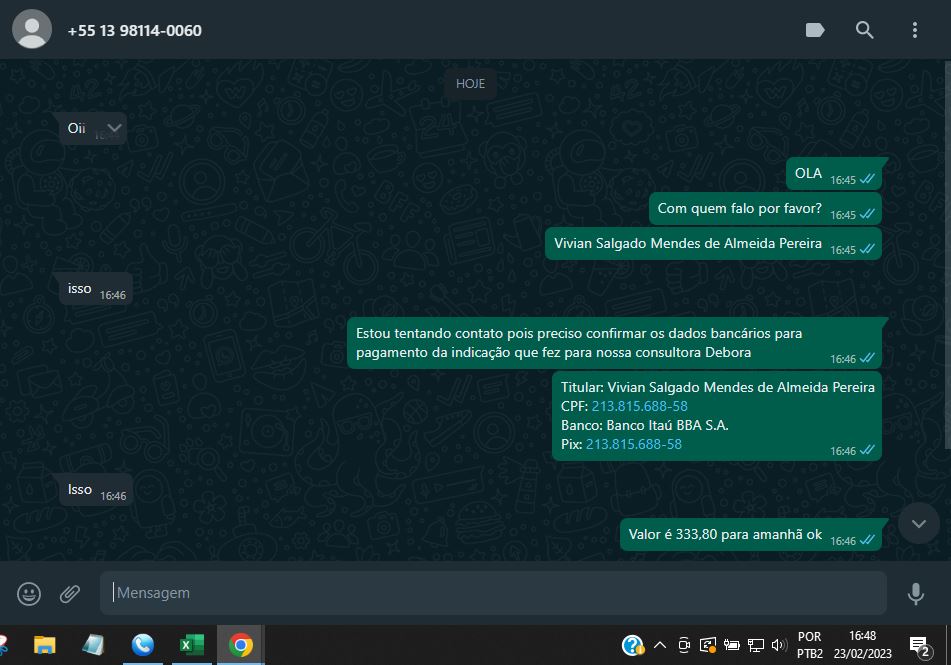The image size is (951, 665).
Task: Click the label tag icon in chat header
Action: tap(815, 30)
